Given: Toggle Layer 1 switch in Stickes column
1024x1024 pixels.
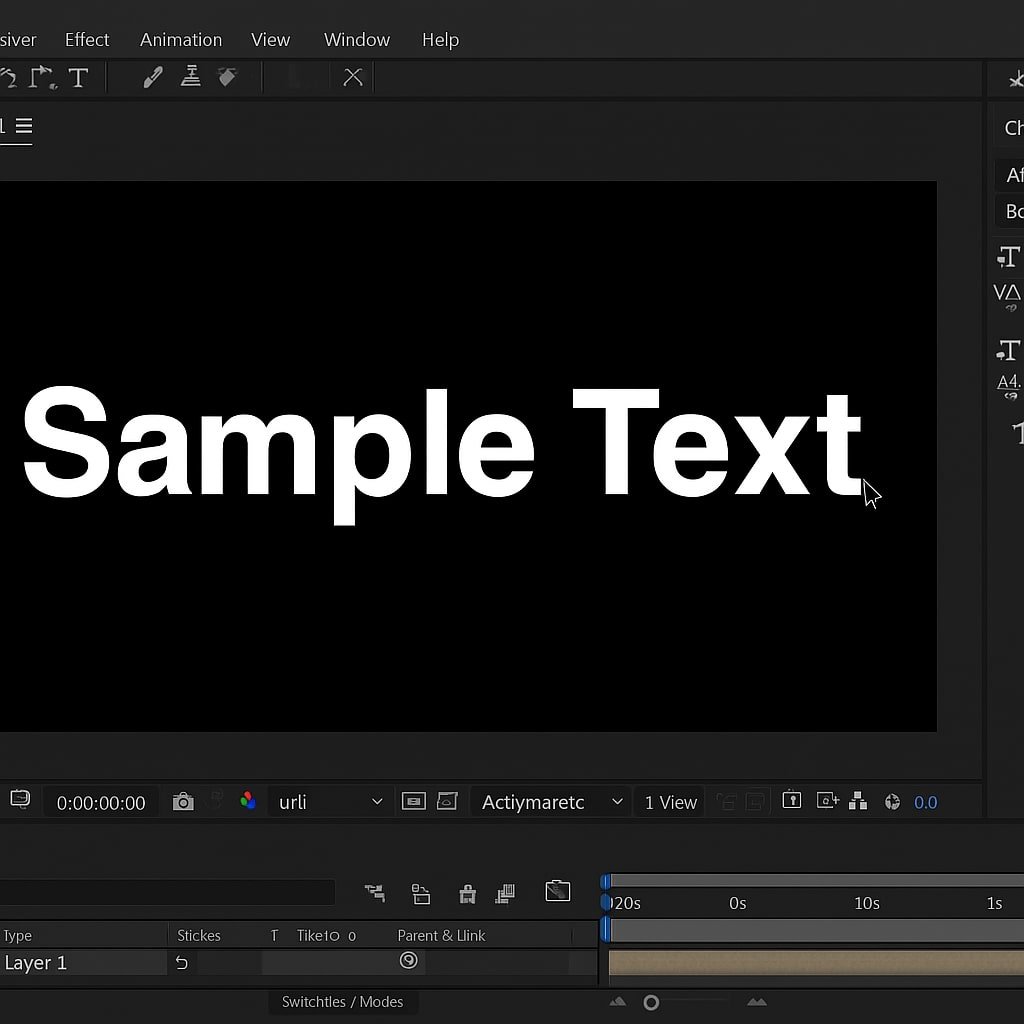Looking at the screenshot, I should 182,962.
